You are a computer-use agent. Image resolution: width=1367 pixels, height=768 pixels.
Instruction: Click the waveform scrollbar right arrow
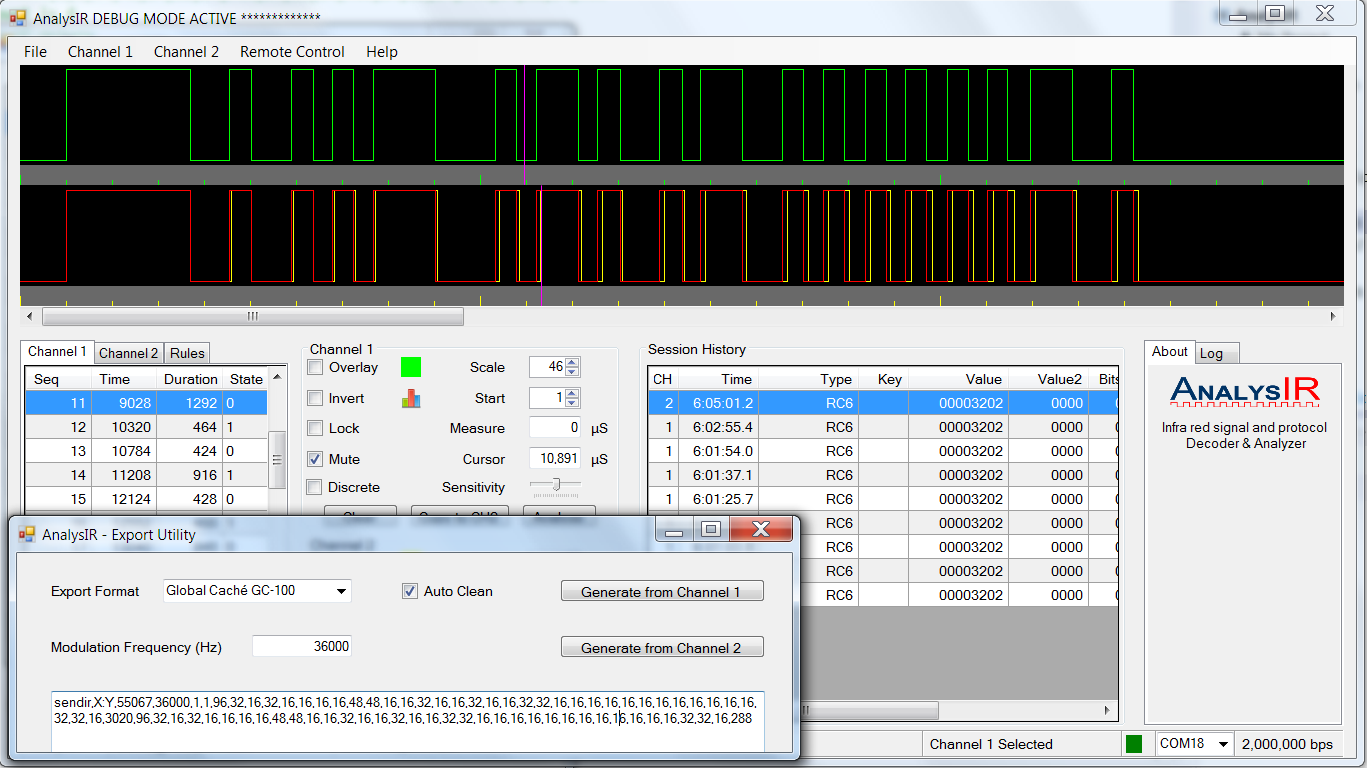[1332, 317]
